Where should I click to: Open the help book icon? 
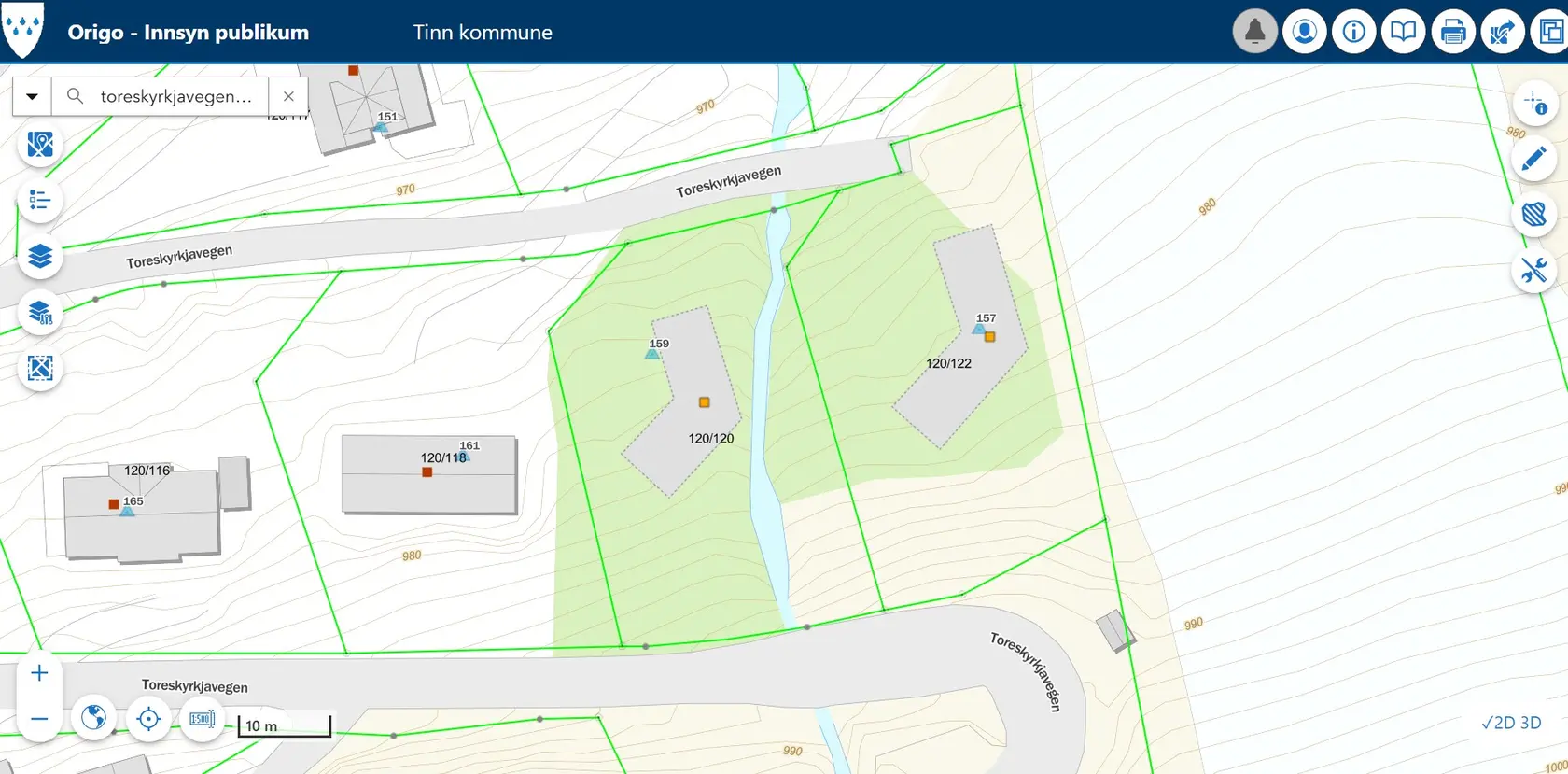point(1403,32)
